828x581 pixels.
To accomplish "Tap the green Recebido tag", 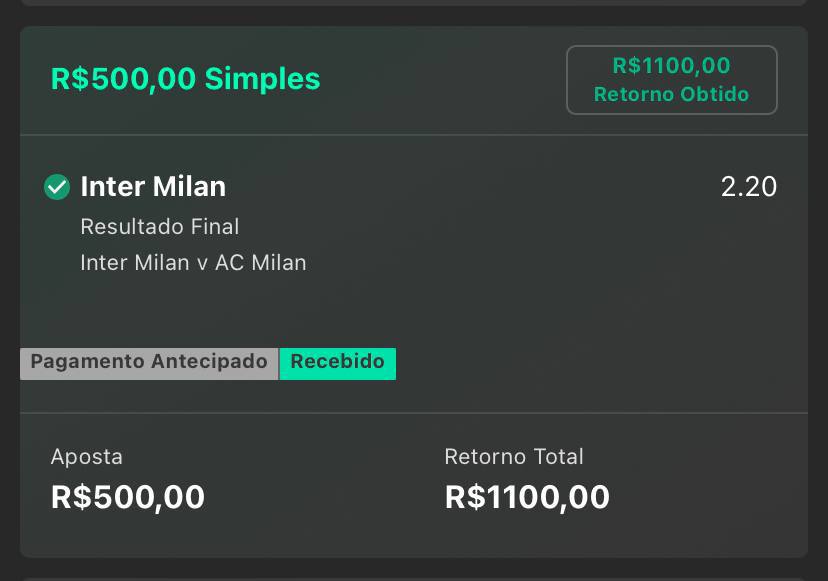I will tap(337, 363).
